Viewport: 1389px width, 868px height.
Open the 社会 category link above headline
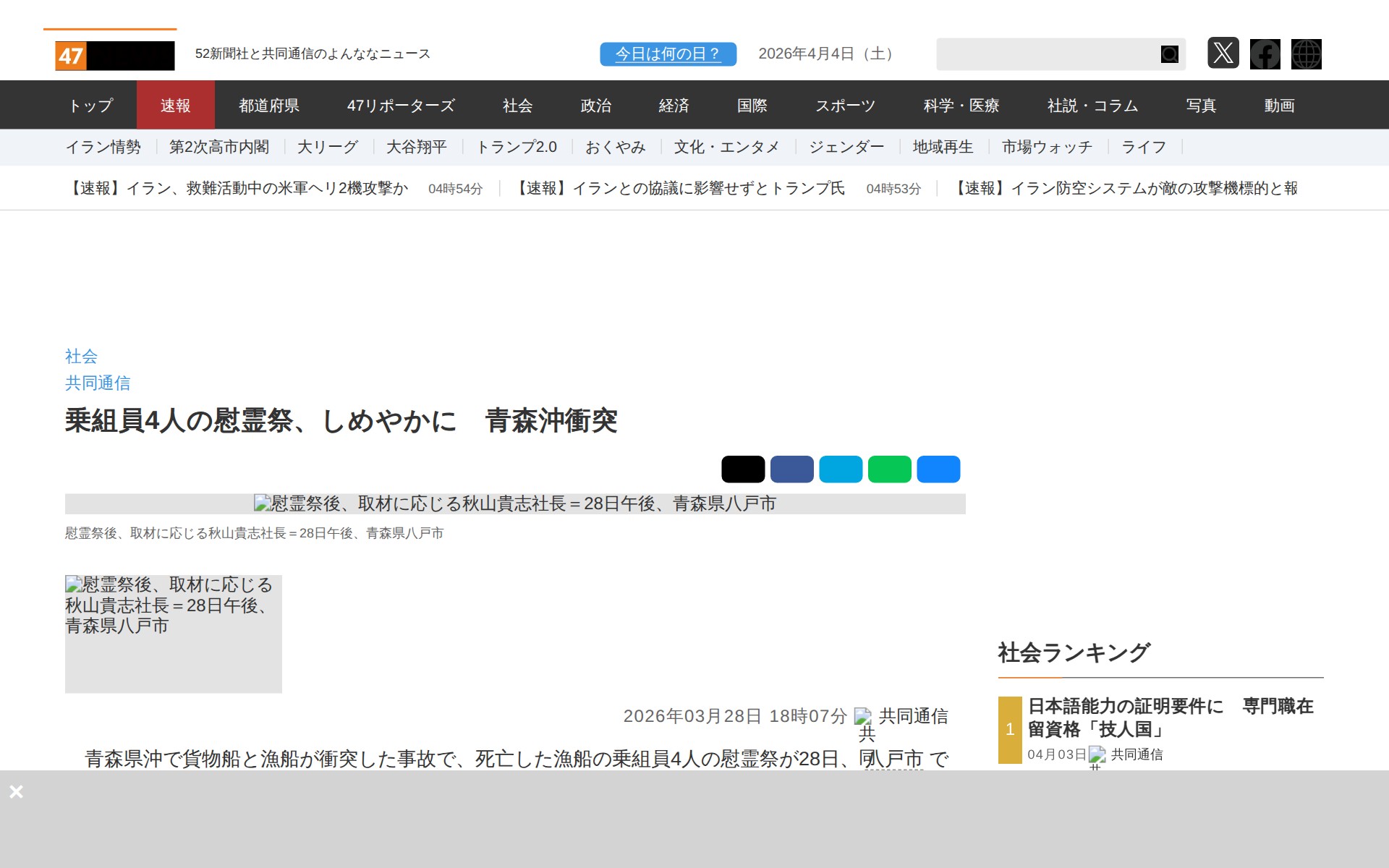[80, 356]
